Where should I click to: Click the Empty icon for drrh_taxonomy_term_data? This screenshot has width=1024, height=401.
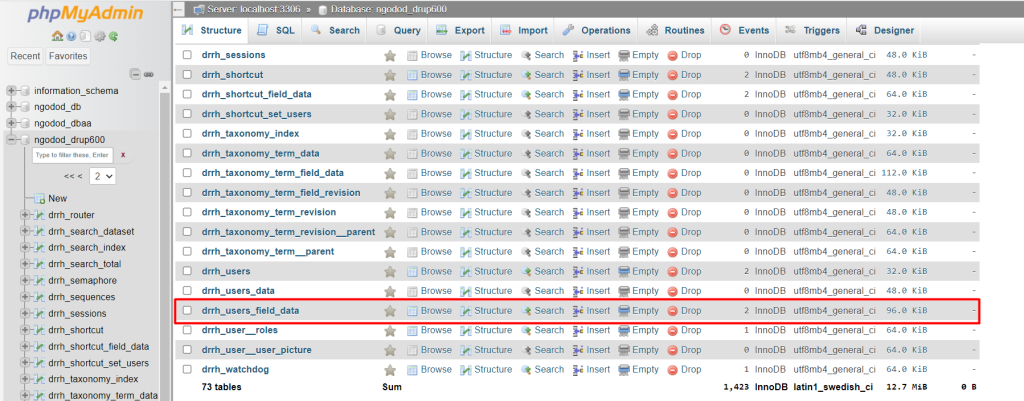coord(624,153)
